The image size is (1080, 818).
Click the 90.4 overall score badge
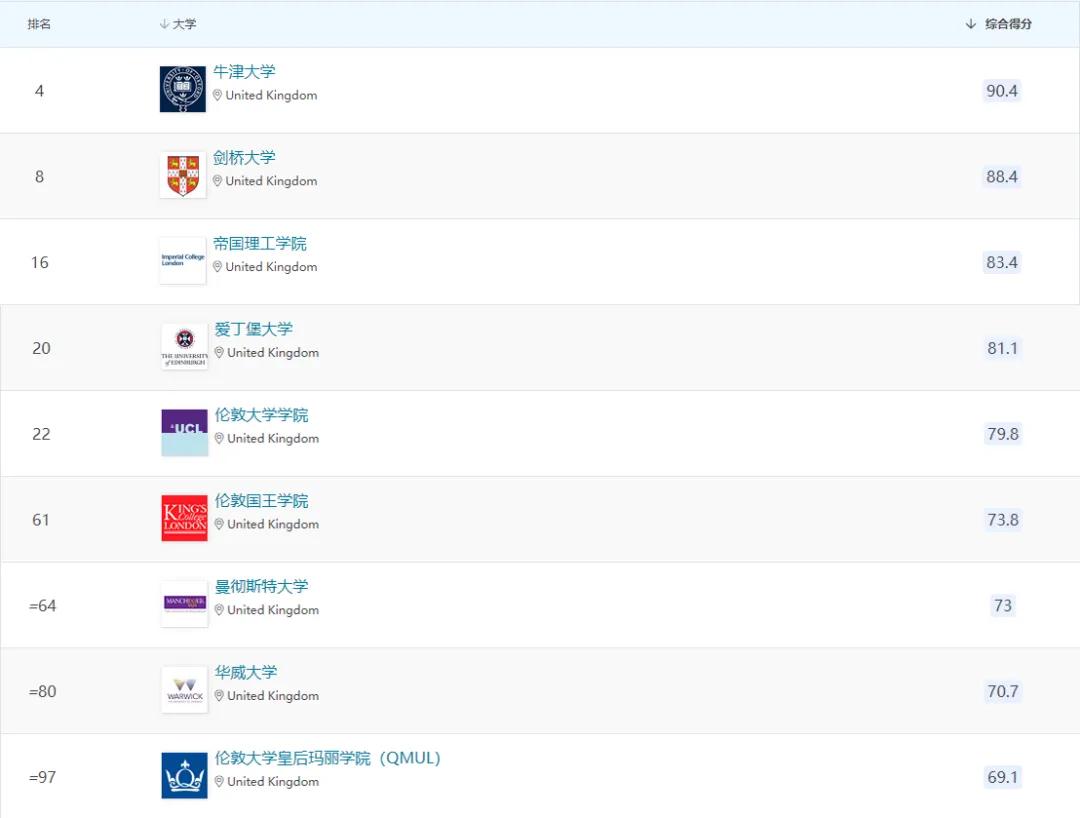pos(1001,91)
